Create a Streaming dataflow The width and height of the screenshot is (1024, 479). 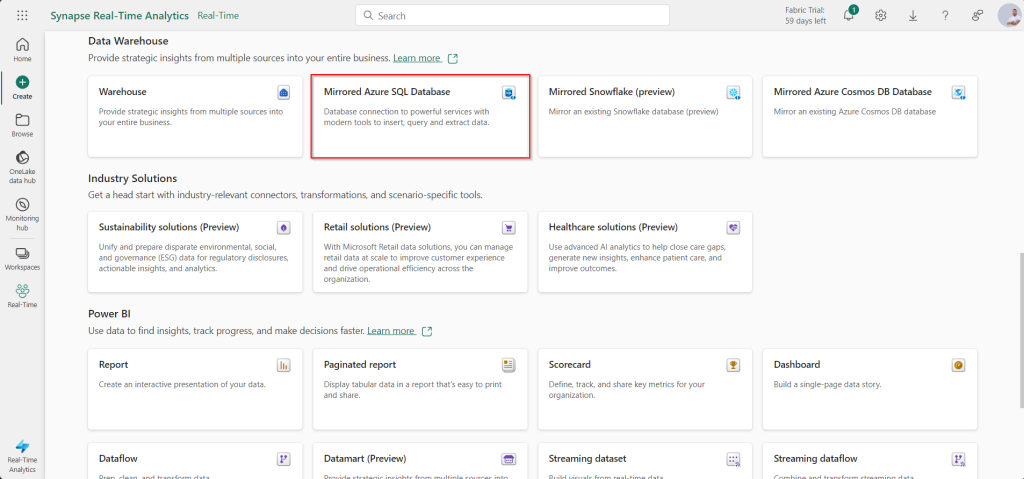[870, 461]
